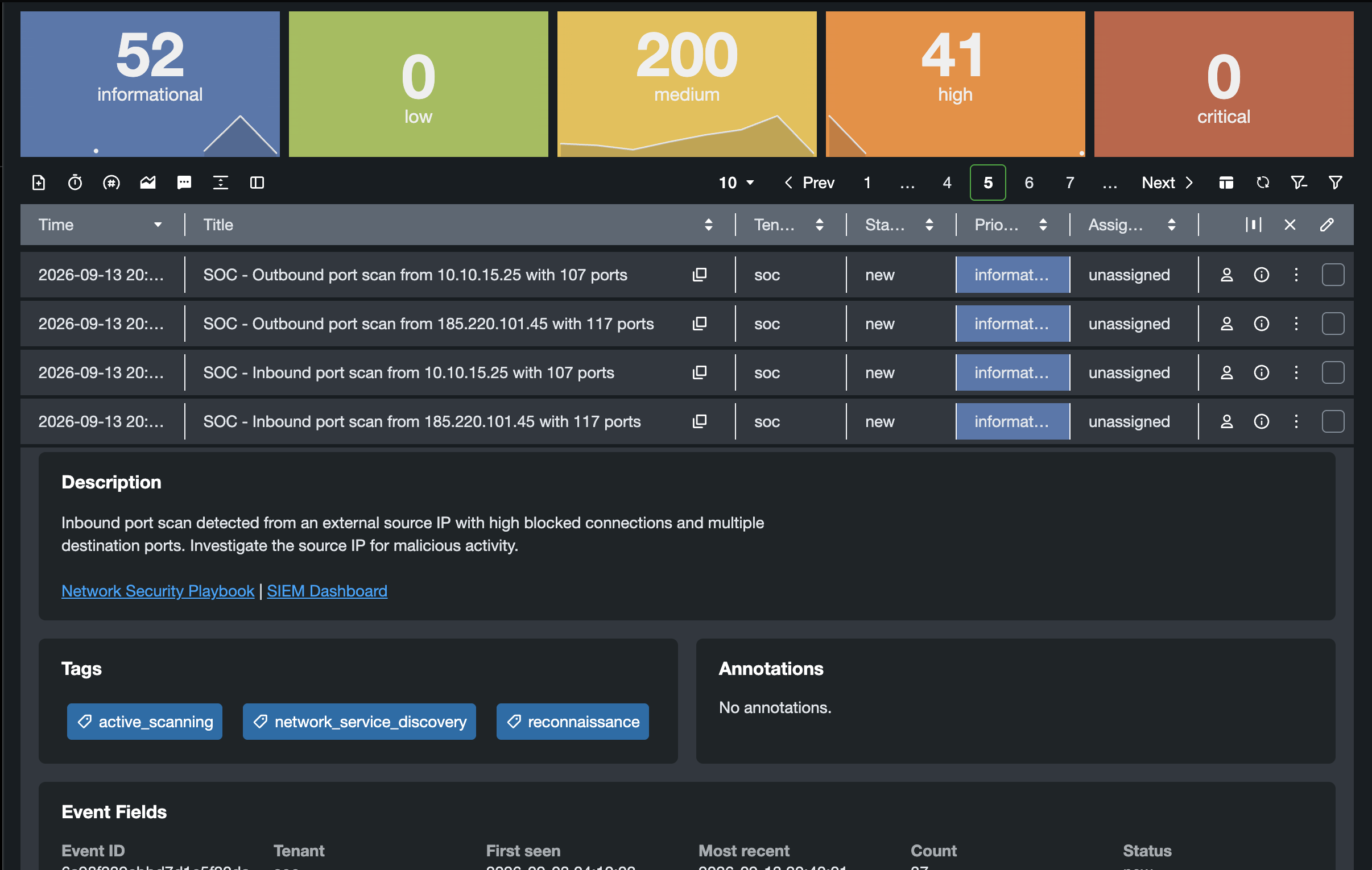The width and height of the screenshot is (1372, 870).
Task: Select checkbox for Outbound 185.220.101.45 scan row
Action: tap(1333, 324)
